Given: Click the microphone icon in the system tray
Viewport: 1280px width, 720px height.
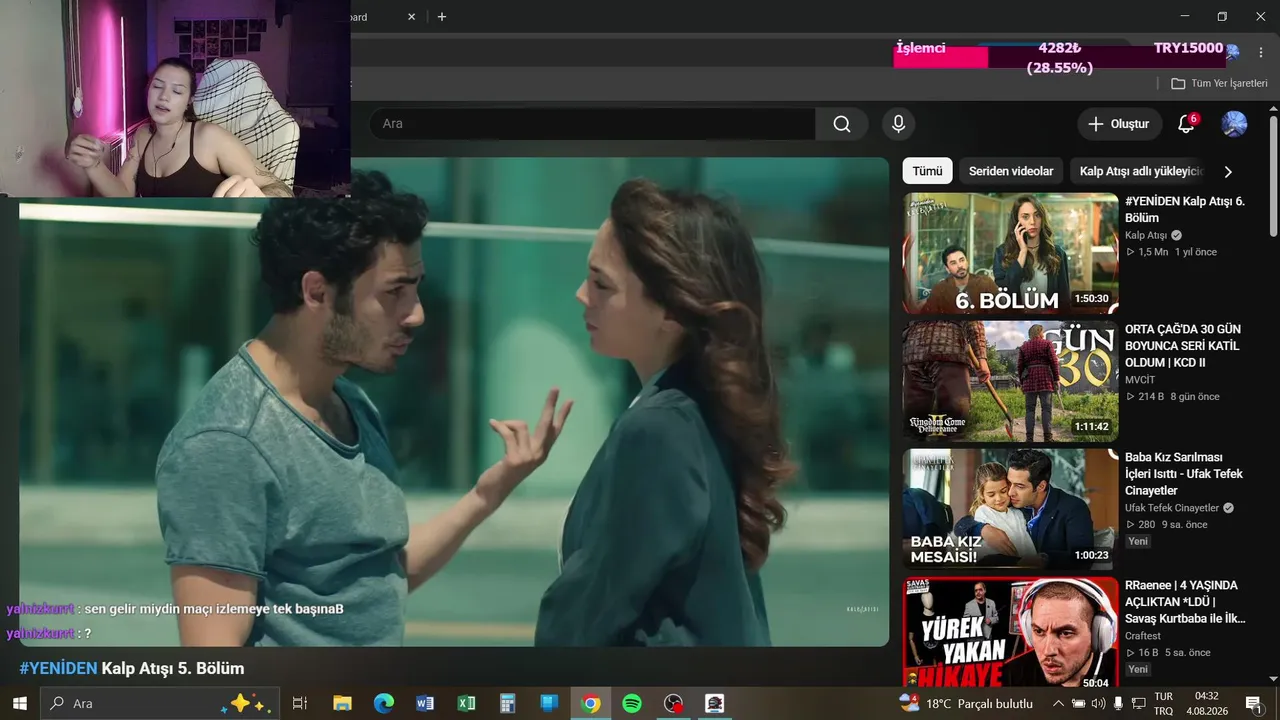Looking at the screenshot, I should pyautogui.click(x=1118, y=703).
